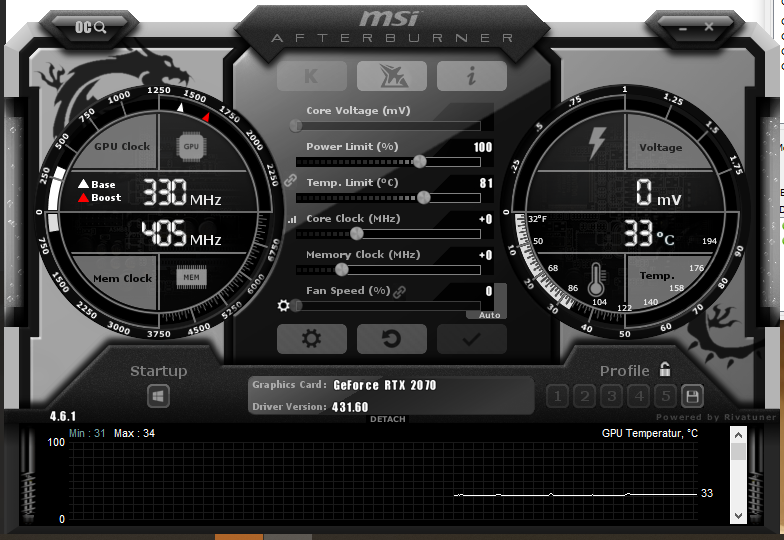Click the monitor graph scroll down arrow
This screenshot has height=540, width=784.
[738, 516]
